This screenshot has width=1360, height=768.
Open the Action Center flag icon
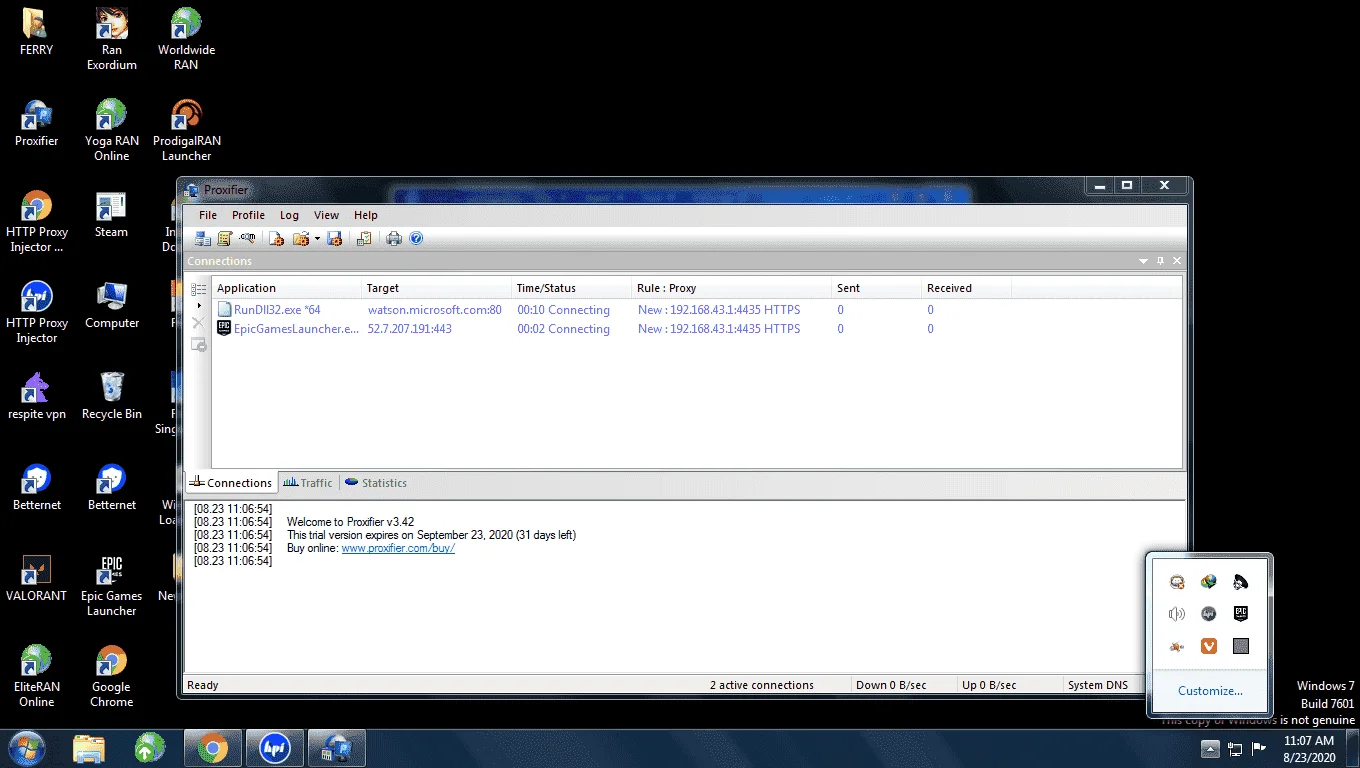(x=1259, y=748)
